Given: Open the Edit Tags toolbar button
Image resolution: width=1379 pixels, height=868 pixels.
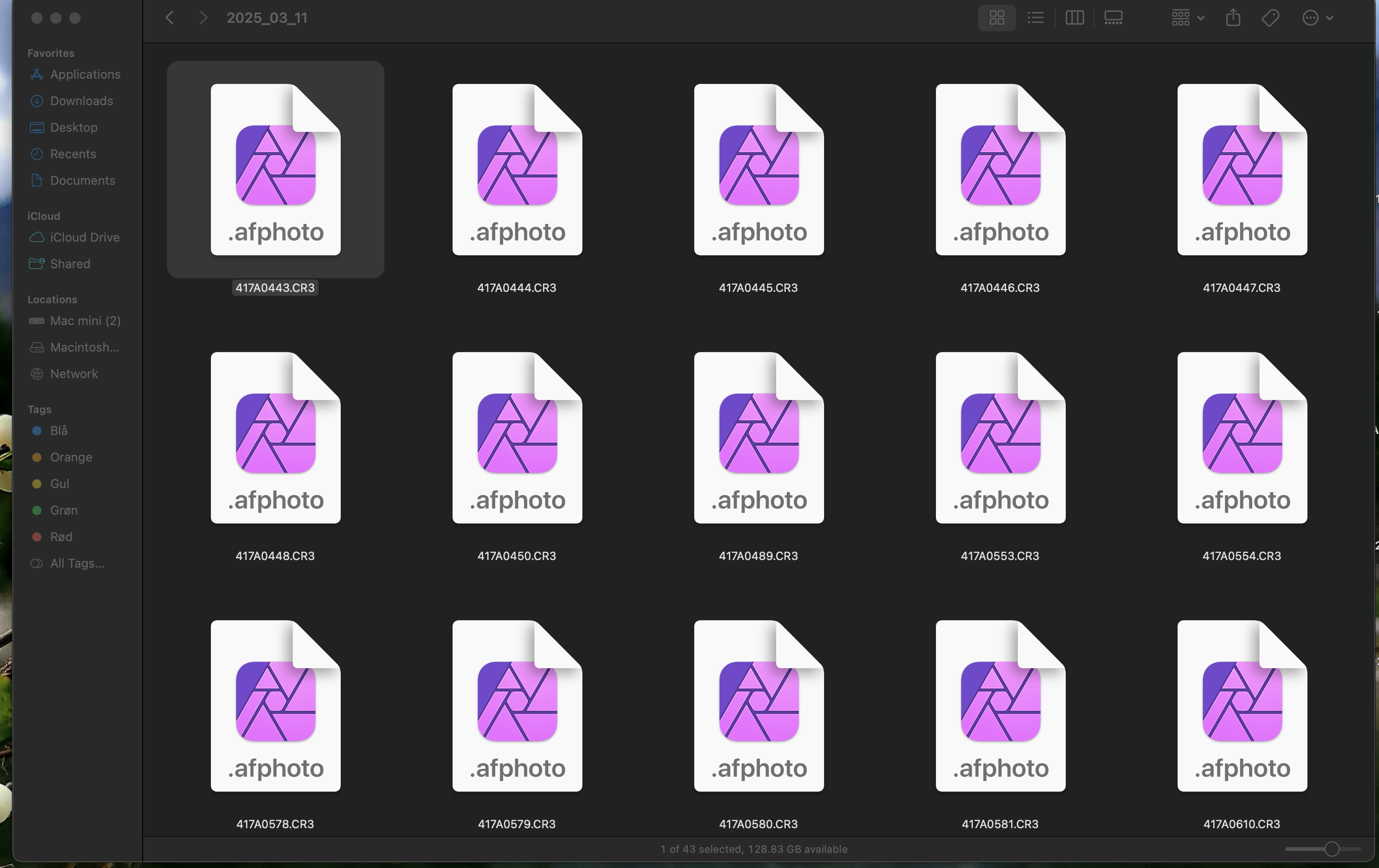Looking at the screenshot, I should pyautogui.click(x=1270, y=18).
